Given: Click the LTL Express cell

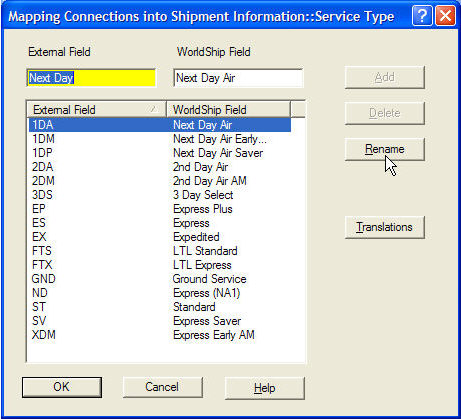Looking at the screenshot, I should [x=202, y=265].
